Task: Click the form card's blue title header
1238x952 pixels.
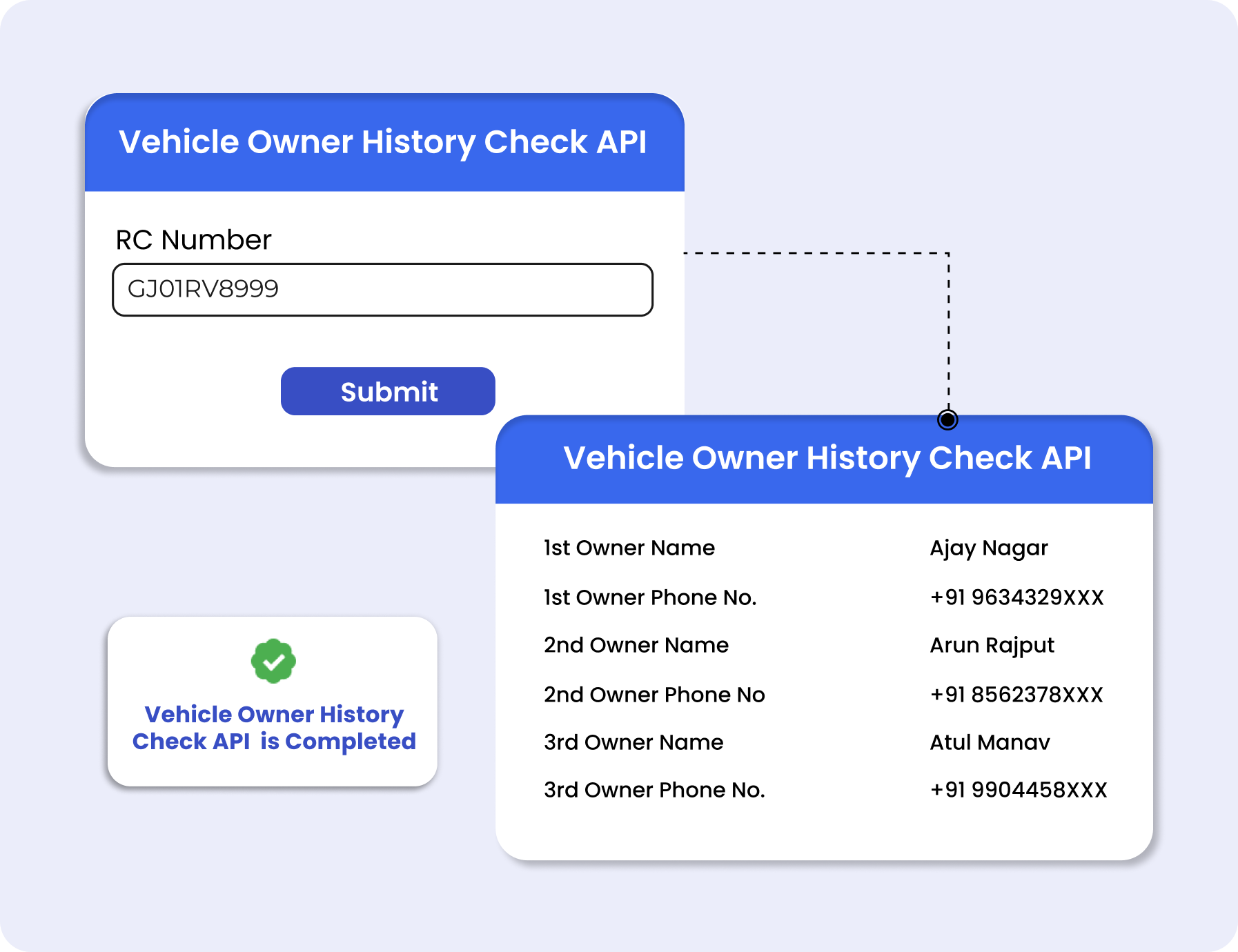Action: [x=384, y=143]
